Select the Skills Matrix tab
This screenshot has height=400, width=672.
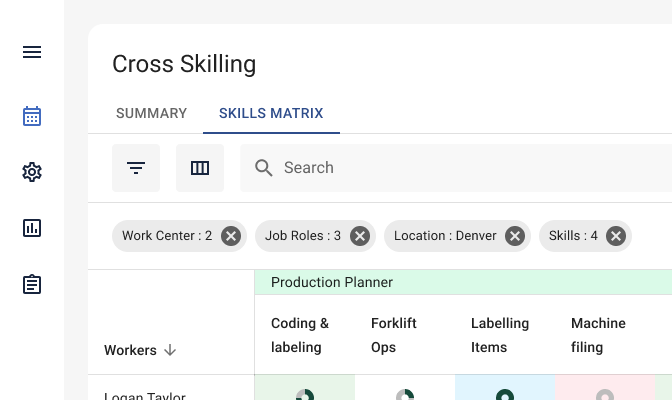(271, 113)
